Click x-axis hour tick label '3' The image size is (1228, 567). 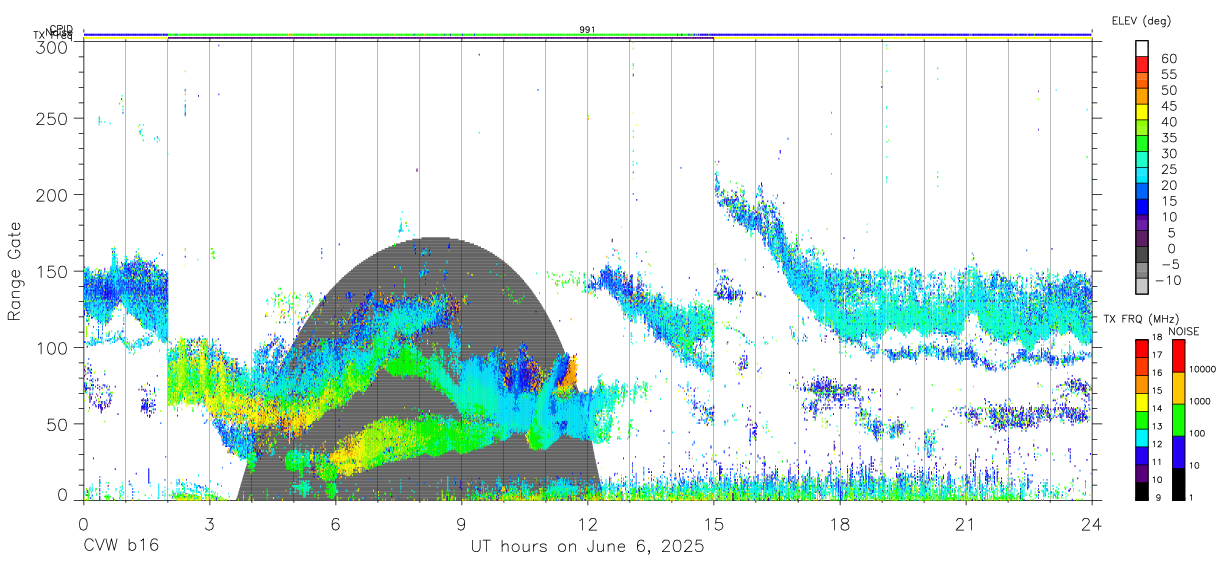click(209, 524)
